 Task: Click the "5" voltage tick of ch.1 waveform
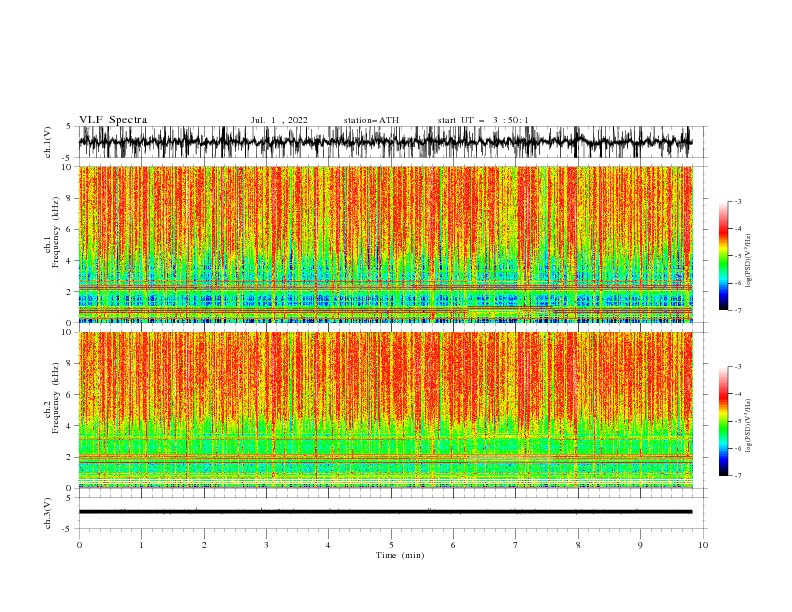(69, 127)
